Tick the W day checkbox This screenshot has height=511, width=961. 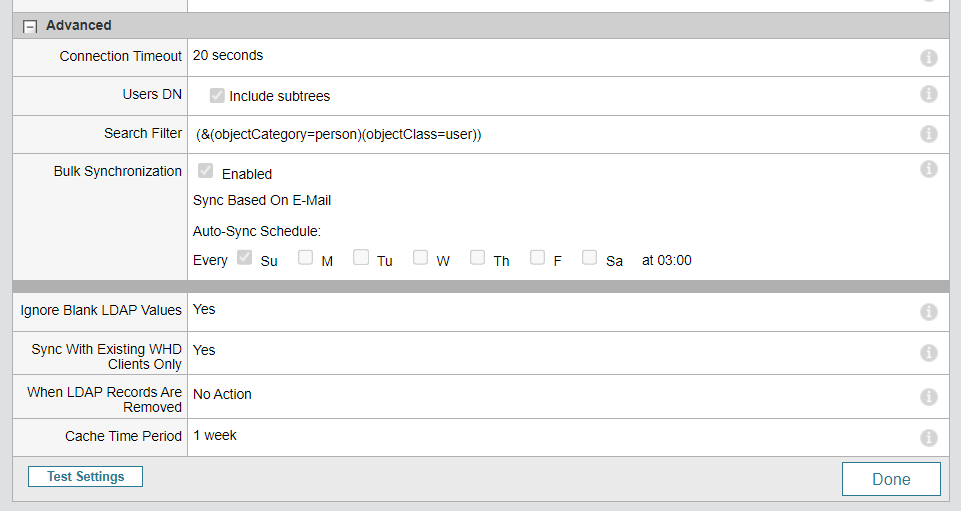(x=421, y=258)
